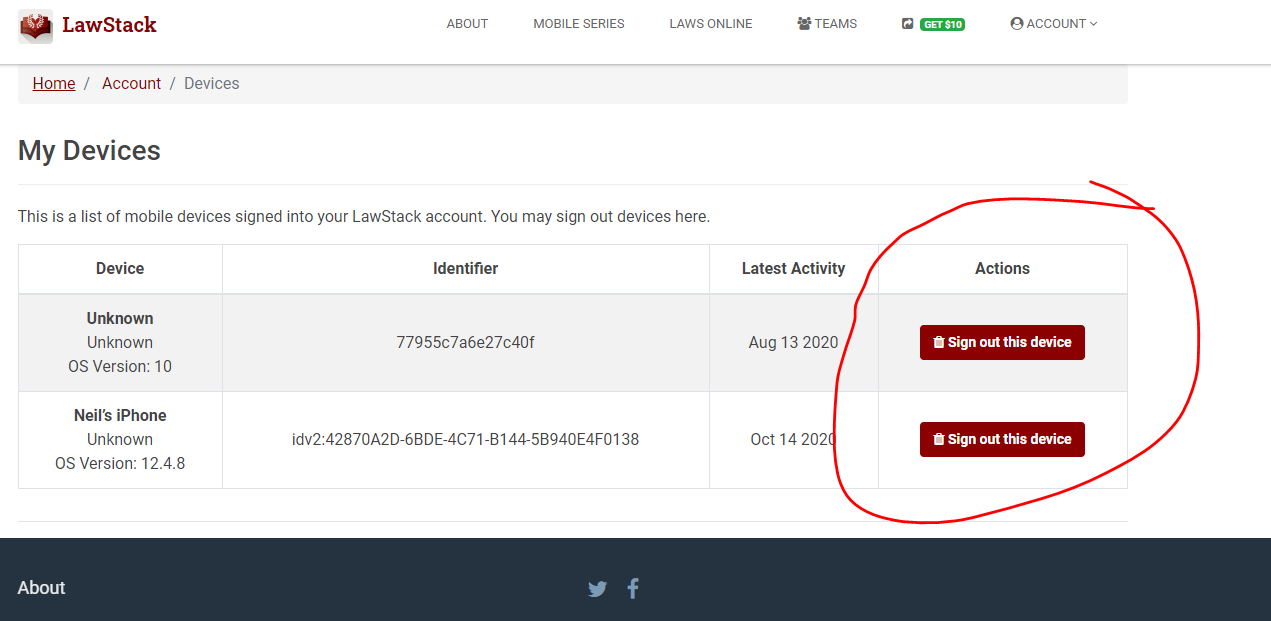Click the Aug 13 2020 activity cell
The height and width of the screenshot is (621, 1271).
[794, 343]
